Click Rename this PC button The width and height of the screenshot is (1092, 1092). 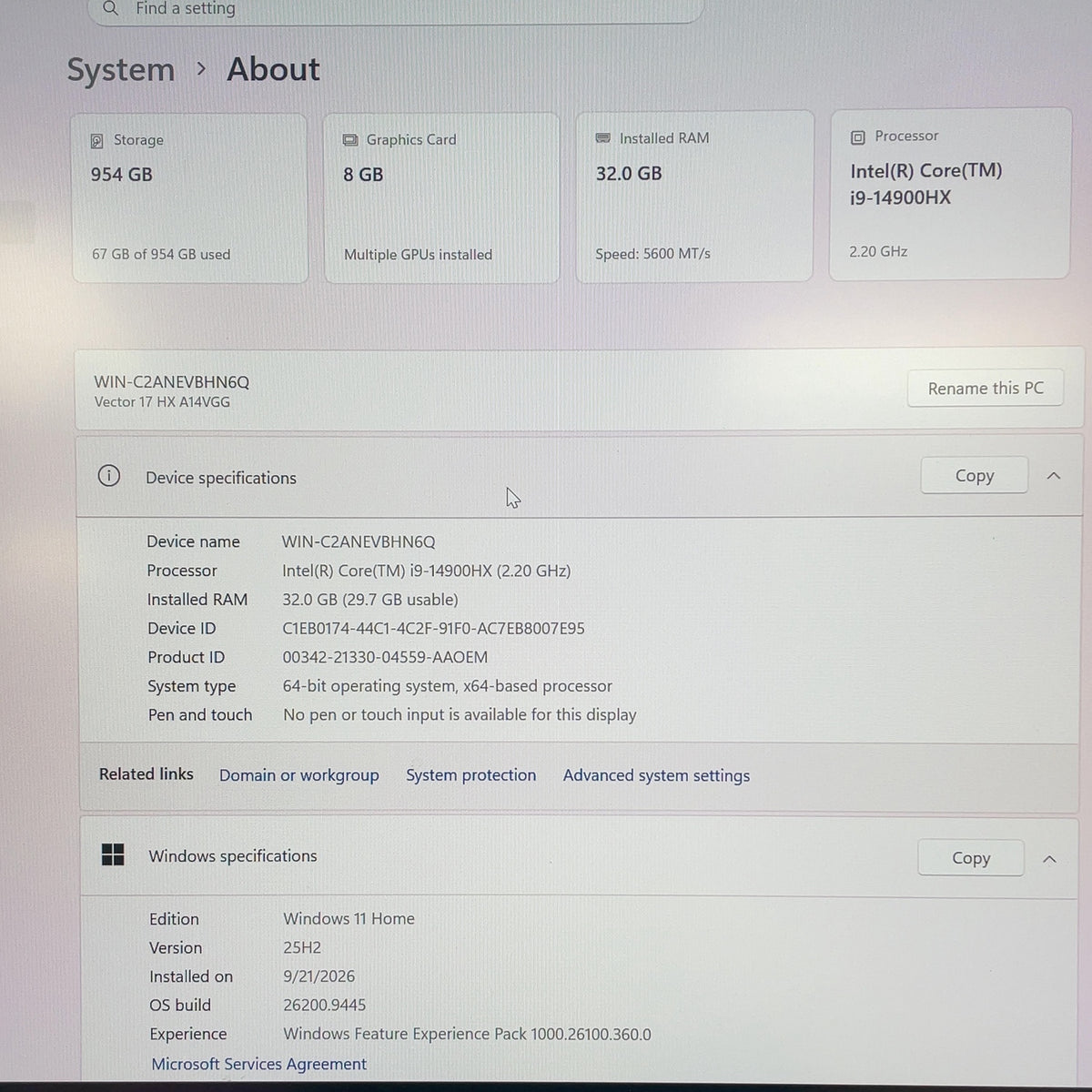(x=986, y=389)
